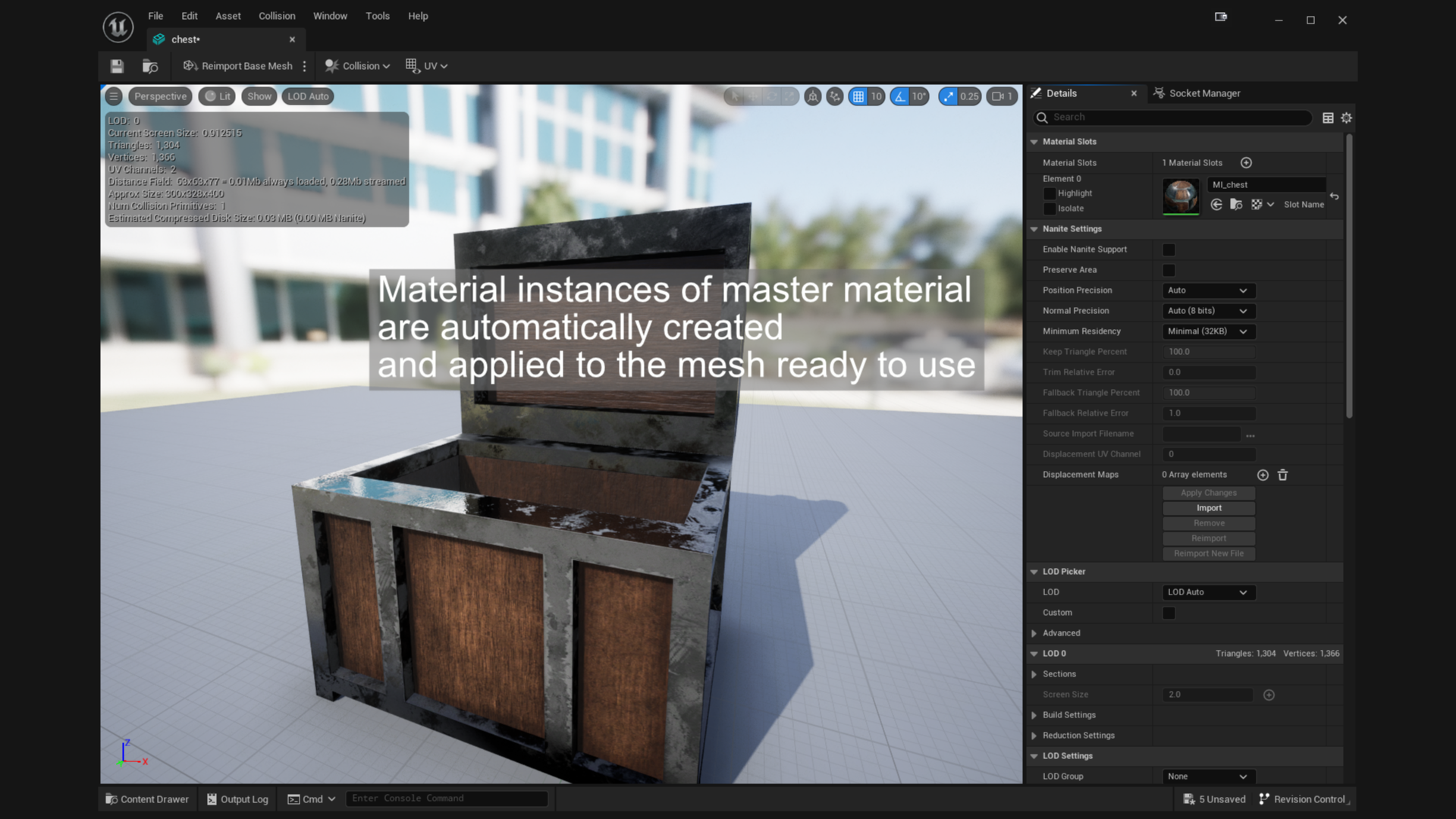Open the LOD Auto dropdown in LOD Picker
The height and width of the screenshot is (819, 1456).
tap(1208, 592)
